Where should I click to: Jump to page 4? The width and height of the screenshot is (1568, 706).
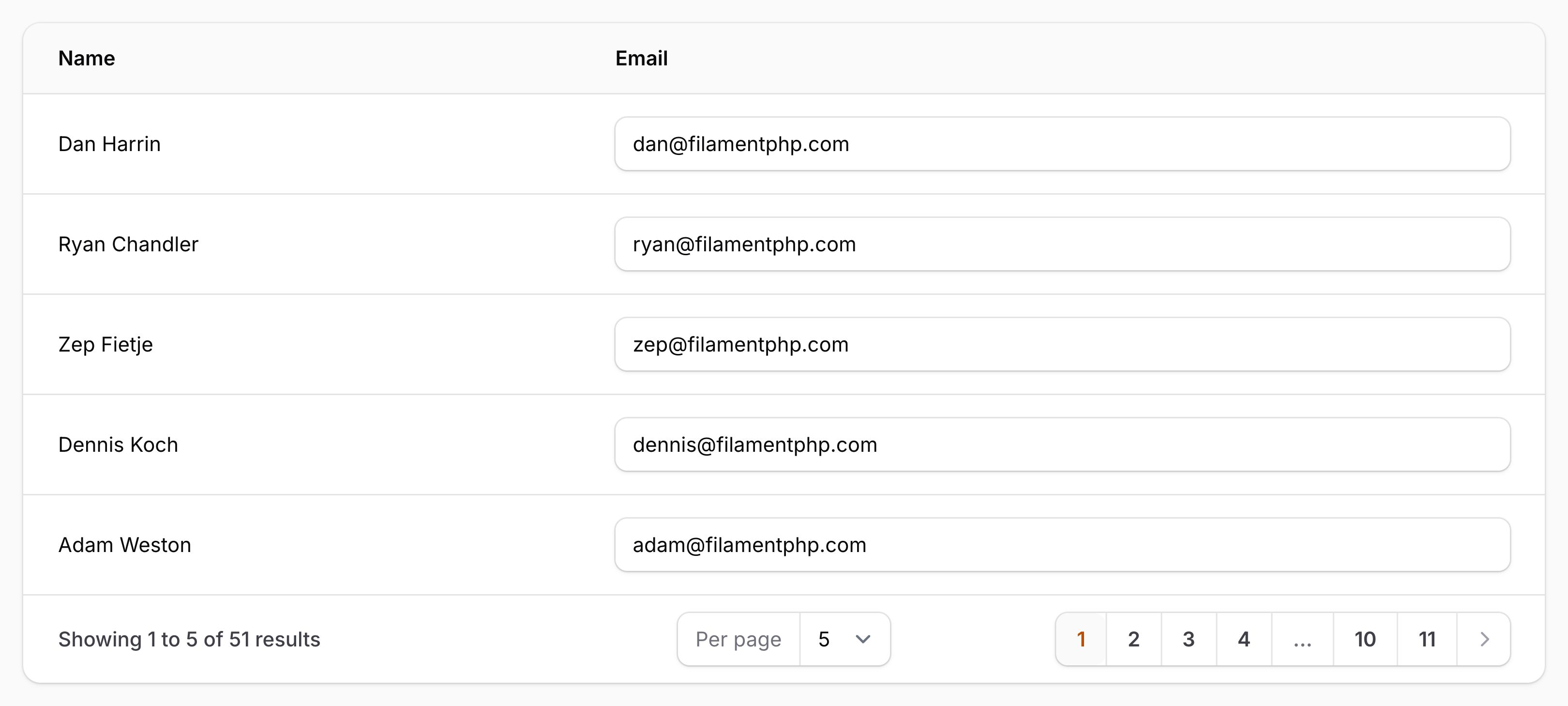[x=1244, y=639]
